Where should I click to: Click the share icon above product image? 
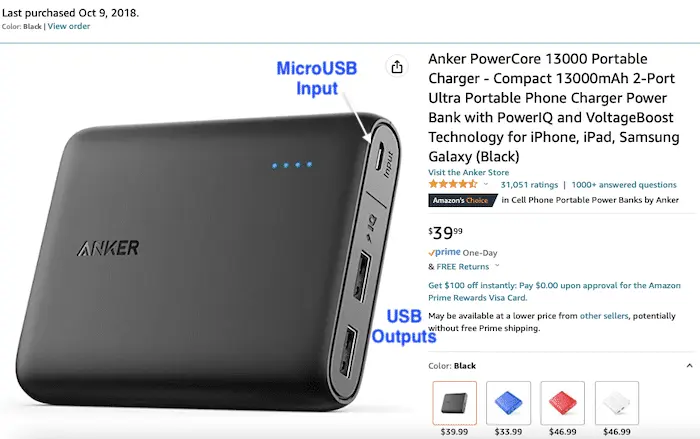click(x=397, y=67)
